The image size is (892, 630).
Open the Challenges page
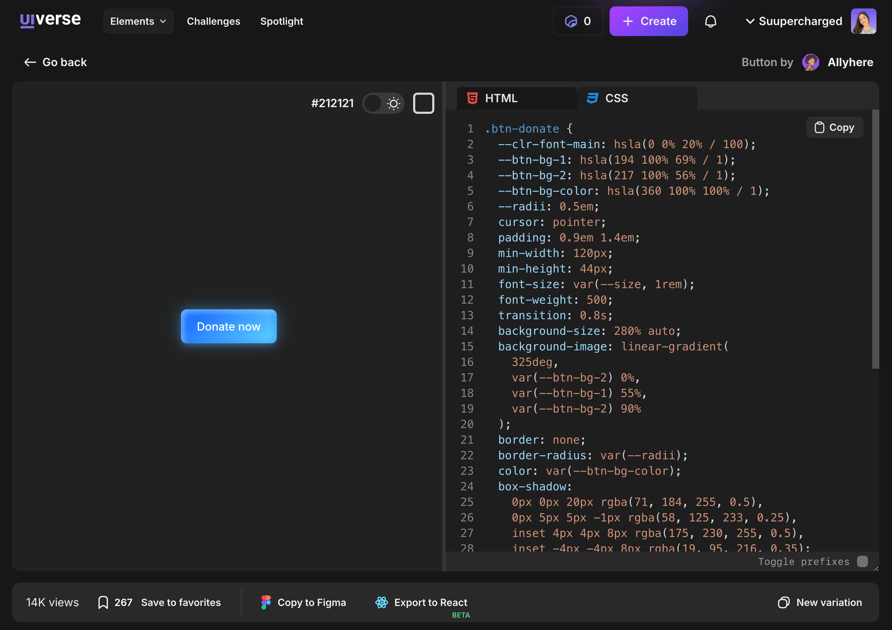click(213, 21)
